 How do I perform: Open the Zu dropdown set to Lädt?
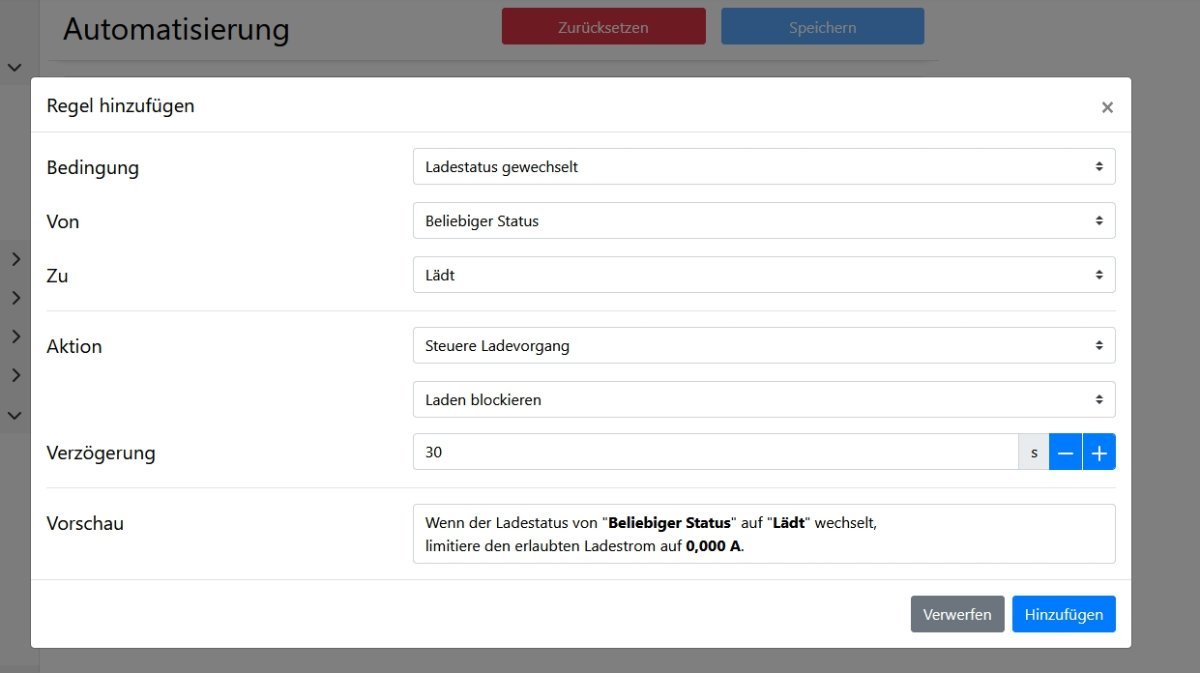click(764, 275)
